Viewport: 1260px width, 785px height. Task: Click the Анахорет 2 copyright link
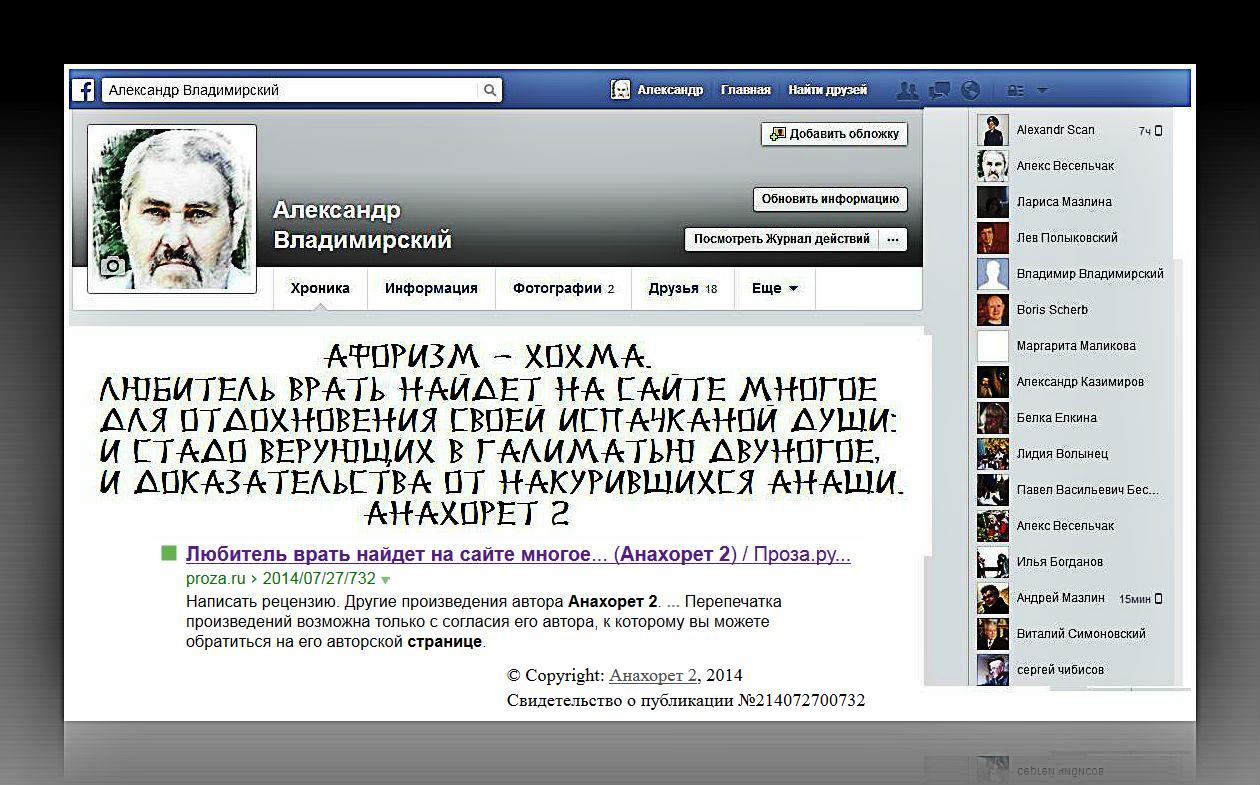coord(653,675)
